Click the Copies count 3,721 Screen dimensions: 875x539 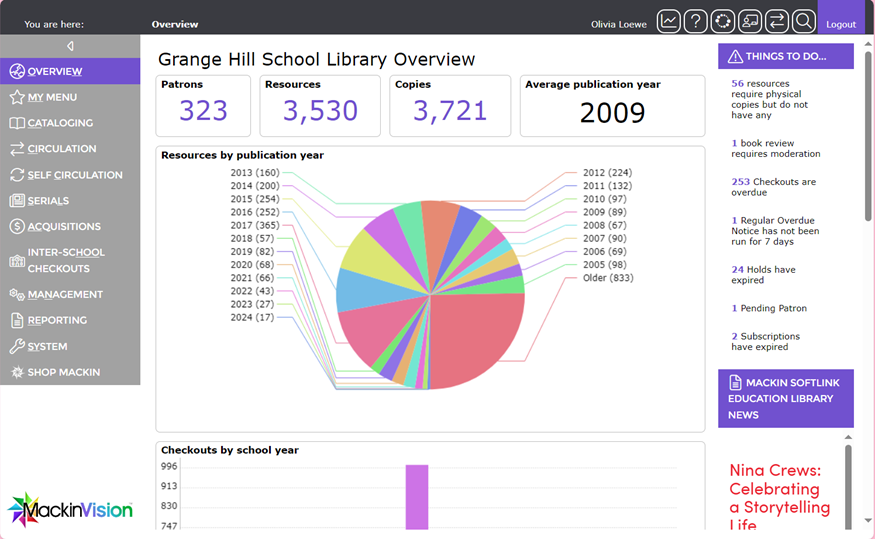tap(450, 110)
